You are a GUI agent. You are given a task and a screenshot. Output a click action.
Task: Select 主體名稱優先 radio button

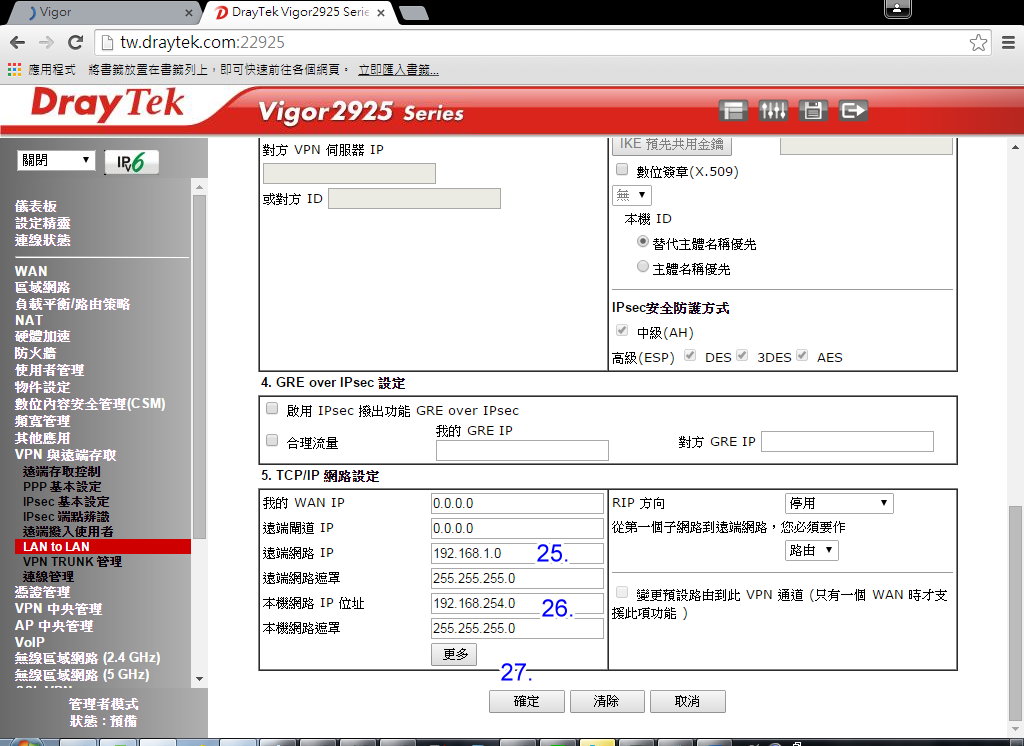click(643, 267)
